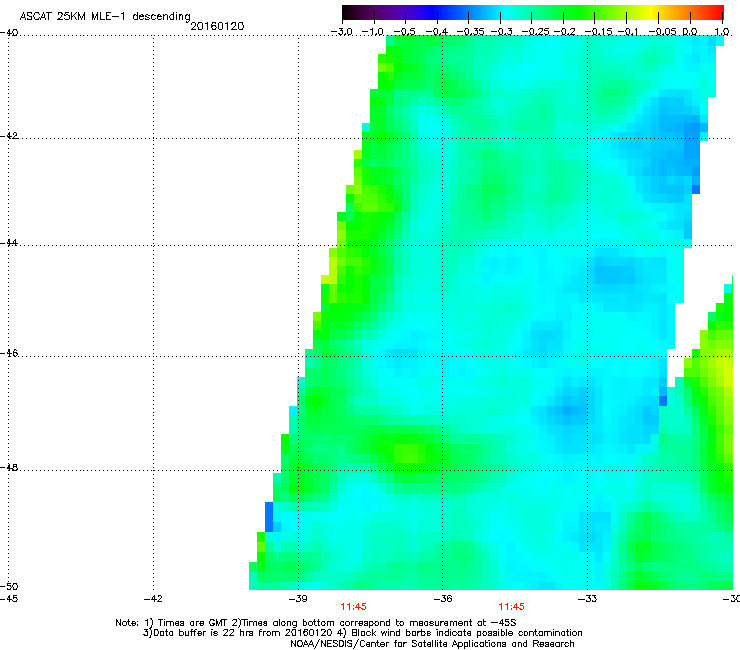Image resolution: width=740 pixels, height=650 pixels.
Task: Select the date label '20160120' under the title
Action: point(217,26)
